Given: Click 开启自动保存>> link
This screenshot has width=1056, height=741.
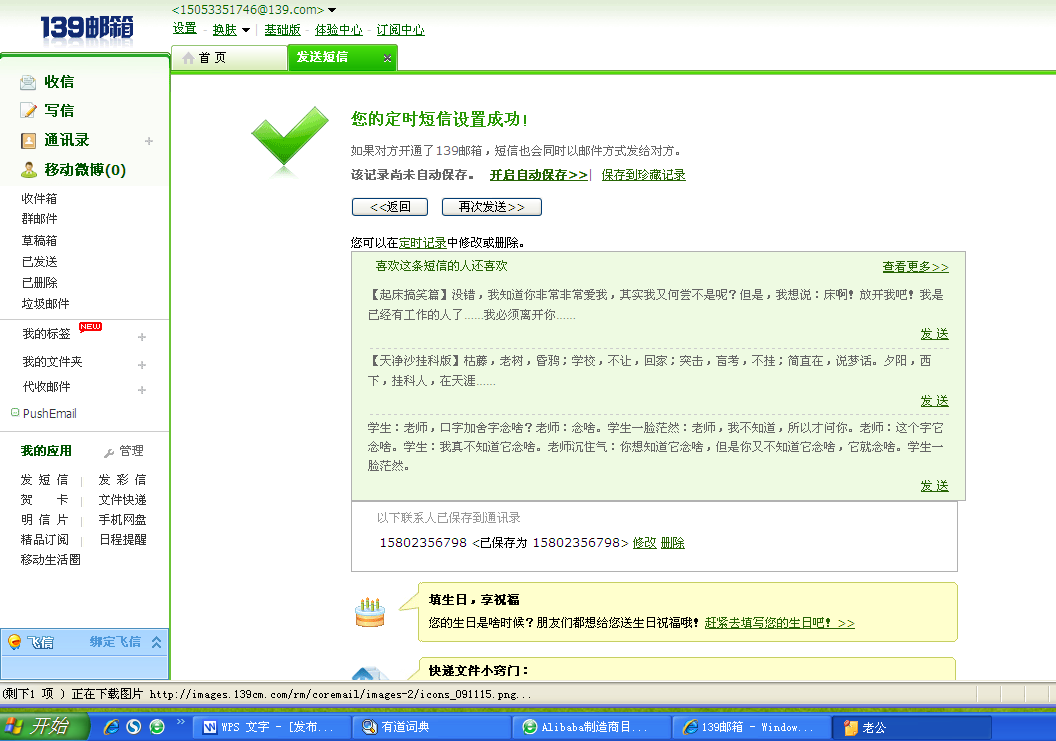Looking at the screenshot, I should point(539,175).
